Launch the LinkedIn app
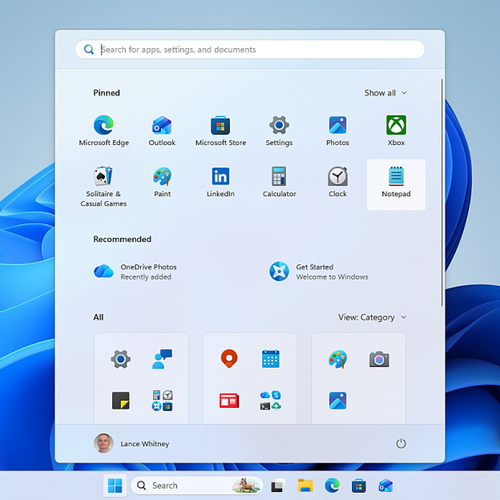Image resolution: width=500 pixels, height=500 pixels. point(221,182)
